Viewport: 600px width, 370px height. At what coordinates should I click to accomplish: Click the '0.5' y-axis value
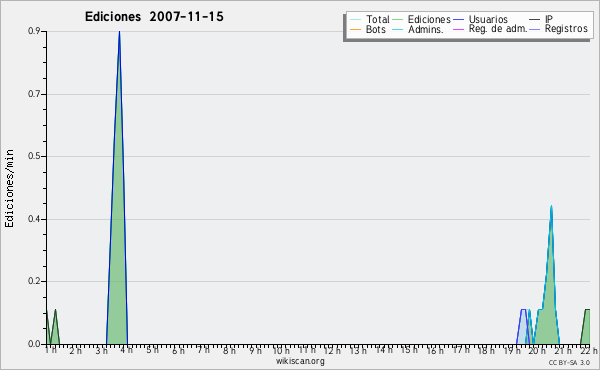(x=34, y=156)
